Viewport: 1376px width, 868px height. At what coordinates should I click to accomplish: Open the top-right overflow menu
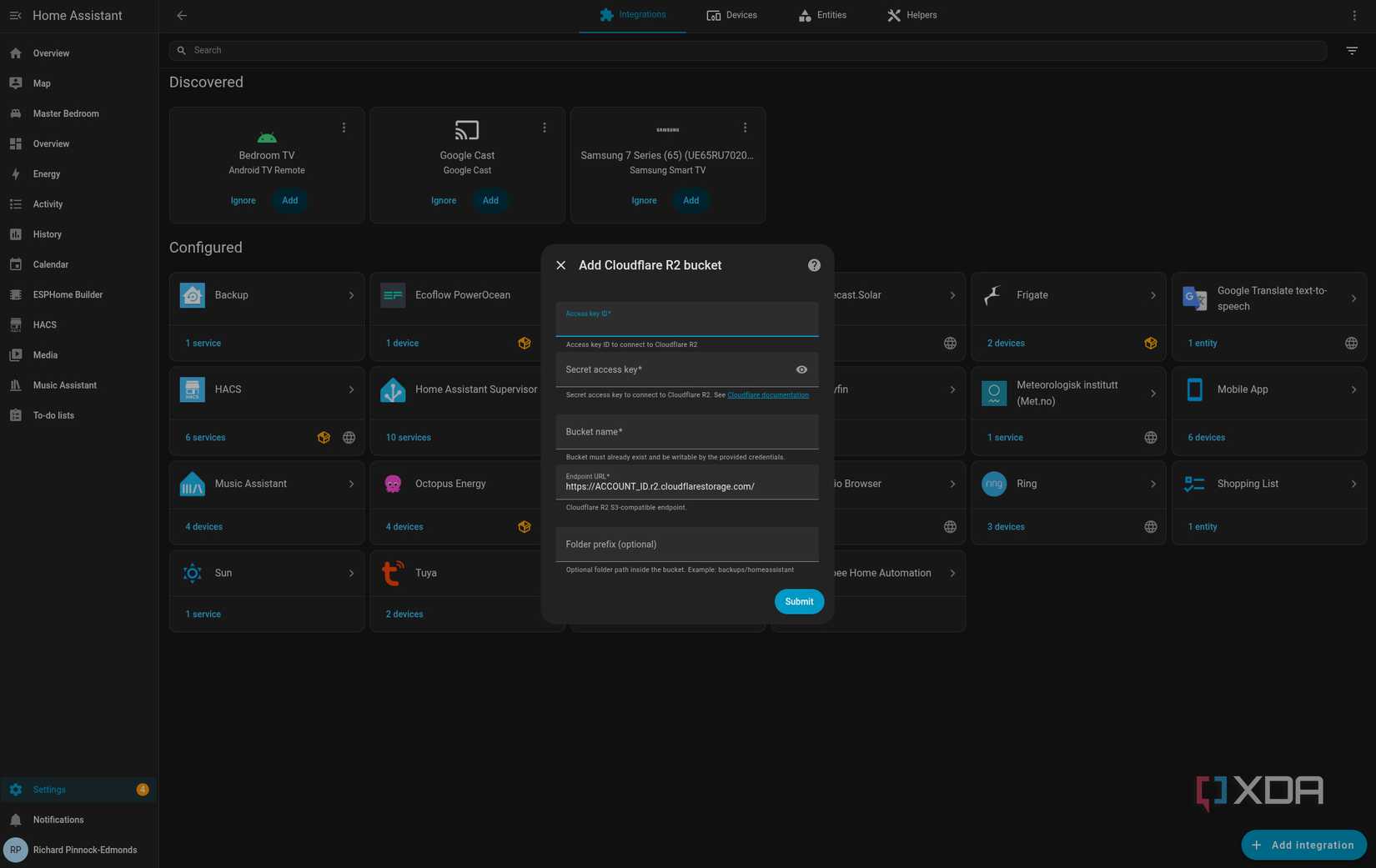(1354, 16)
